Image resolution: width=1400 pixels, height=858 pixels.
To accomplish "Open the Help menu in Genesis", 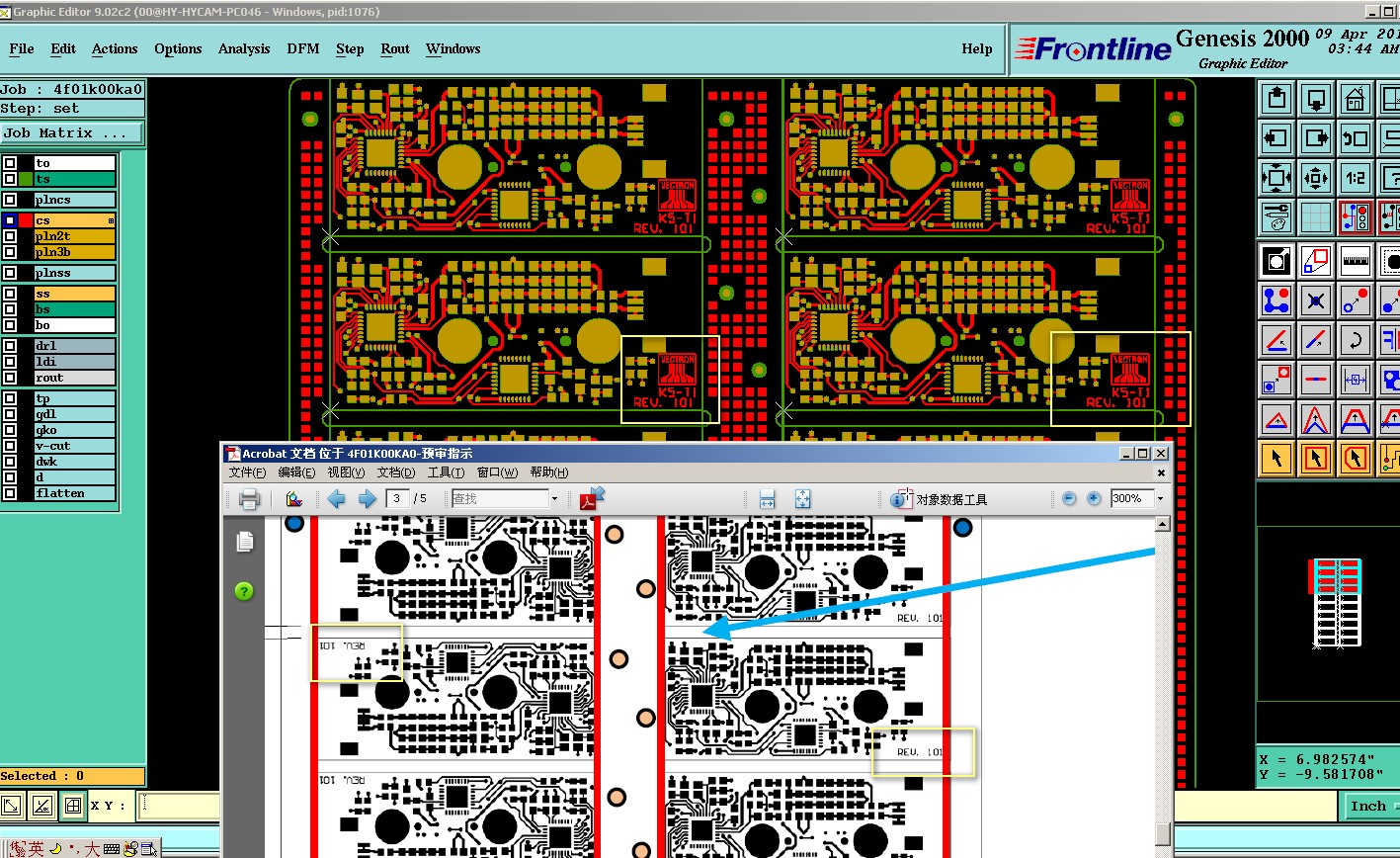I will tap(977, 48).
